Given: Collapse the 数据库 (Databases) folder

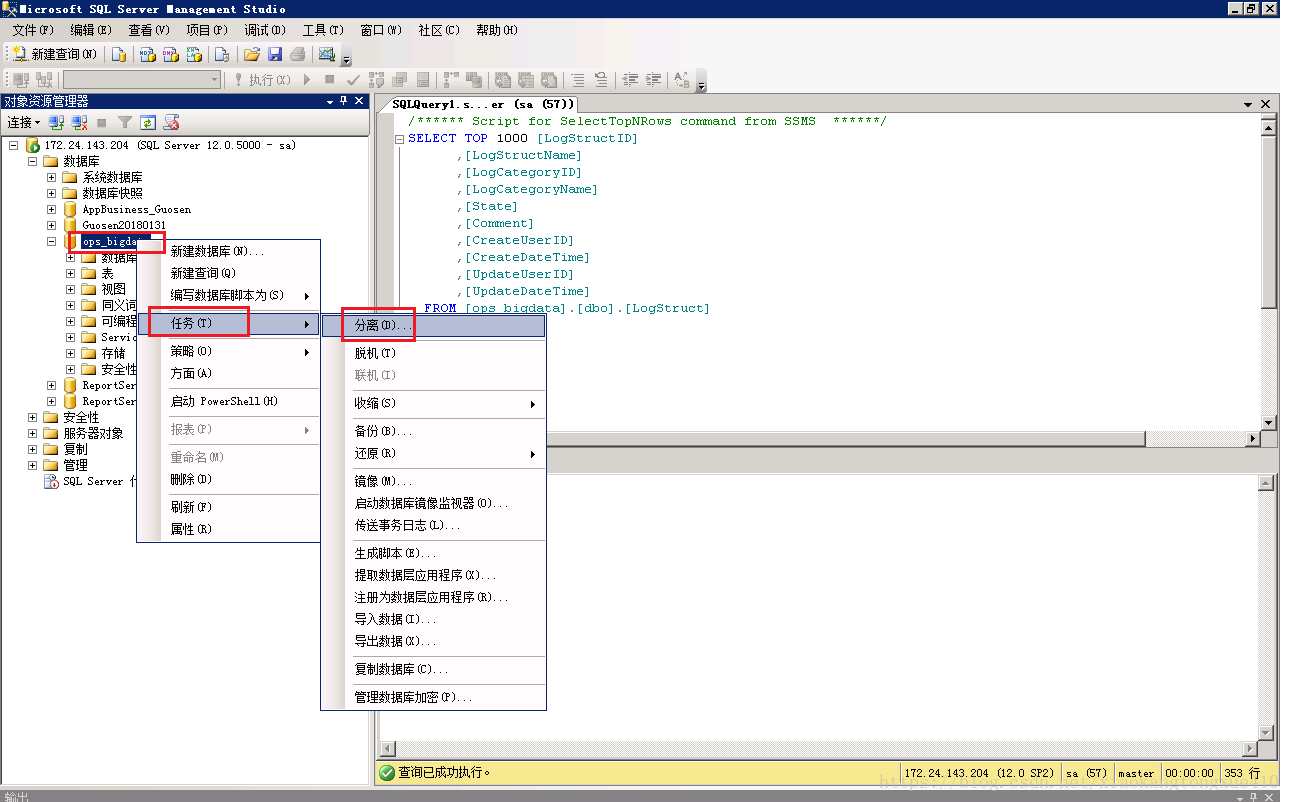Looking at the screenshot, I should coord(32,161).
